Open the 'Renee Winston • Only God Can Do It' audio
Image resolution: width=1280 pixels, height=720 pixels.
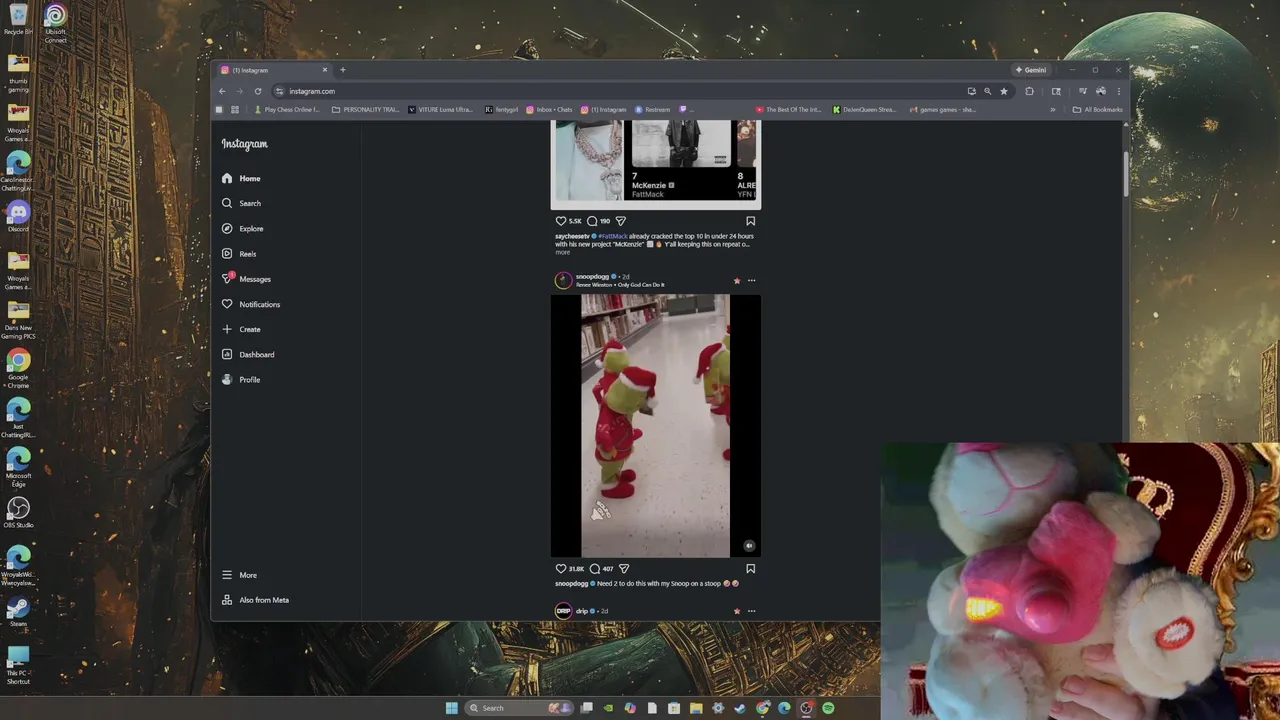pos(620,285)
